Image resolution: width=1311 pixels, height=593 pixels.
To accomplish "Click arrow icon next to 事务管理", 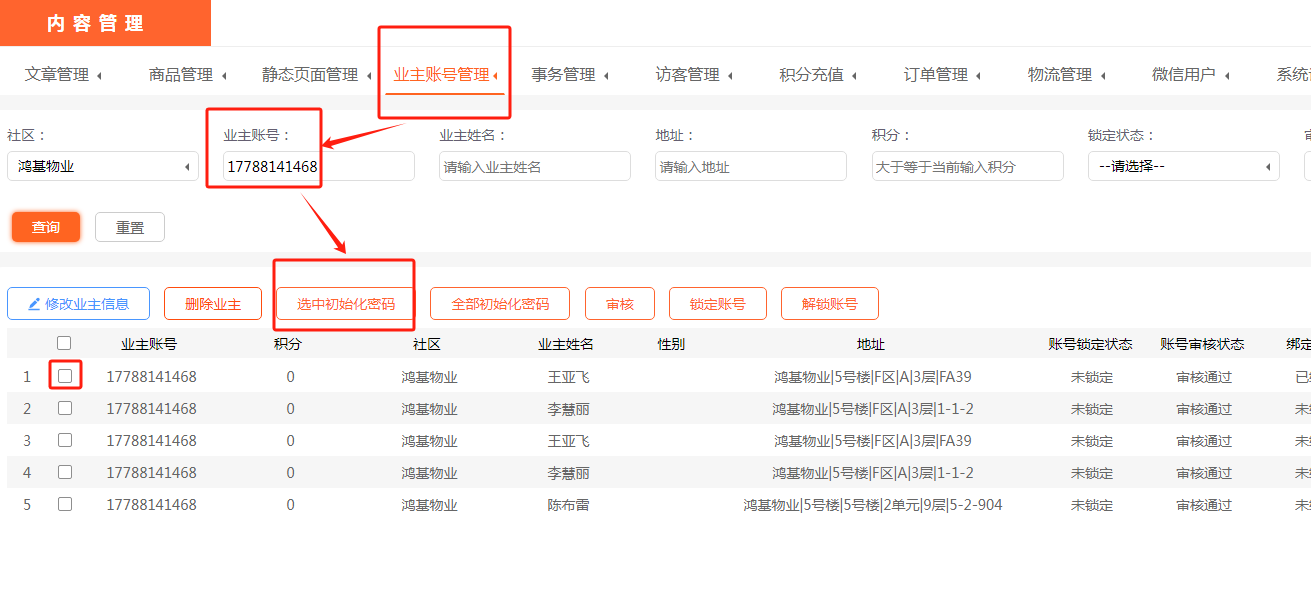I will (x=606, y=76).
